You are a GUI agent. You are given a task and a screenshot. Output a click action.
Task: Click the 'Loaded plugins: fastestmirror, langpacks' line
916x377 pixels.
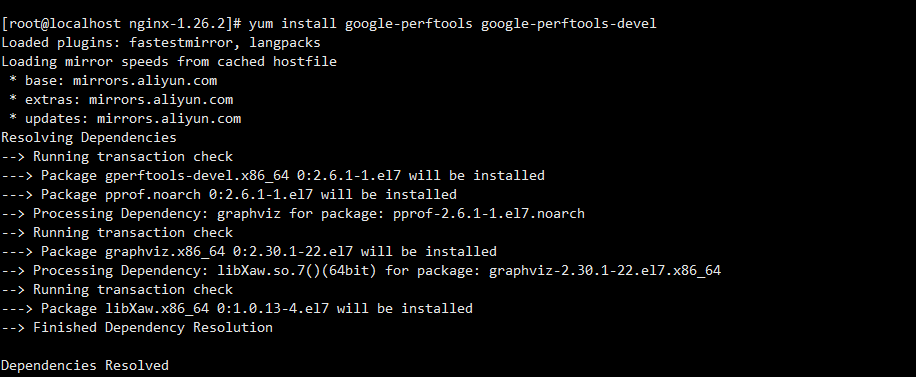point(161,43)
